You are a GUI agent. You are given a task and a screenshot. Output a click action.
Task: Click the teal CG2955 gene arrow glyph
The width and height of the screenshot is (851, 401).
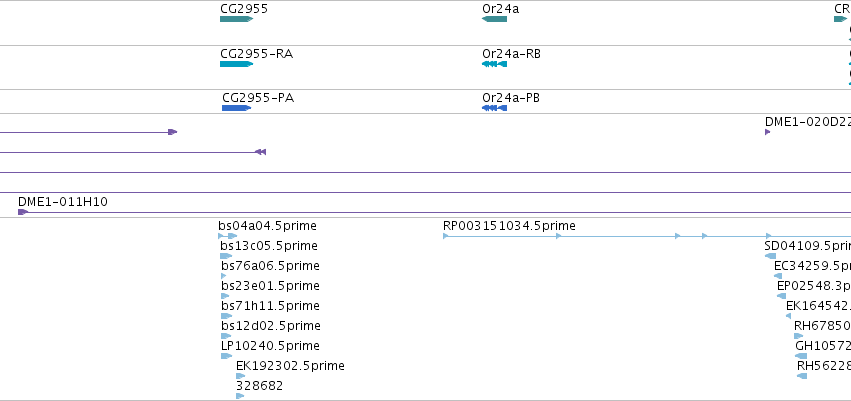pyautogui.click(x=237, y=19)
